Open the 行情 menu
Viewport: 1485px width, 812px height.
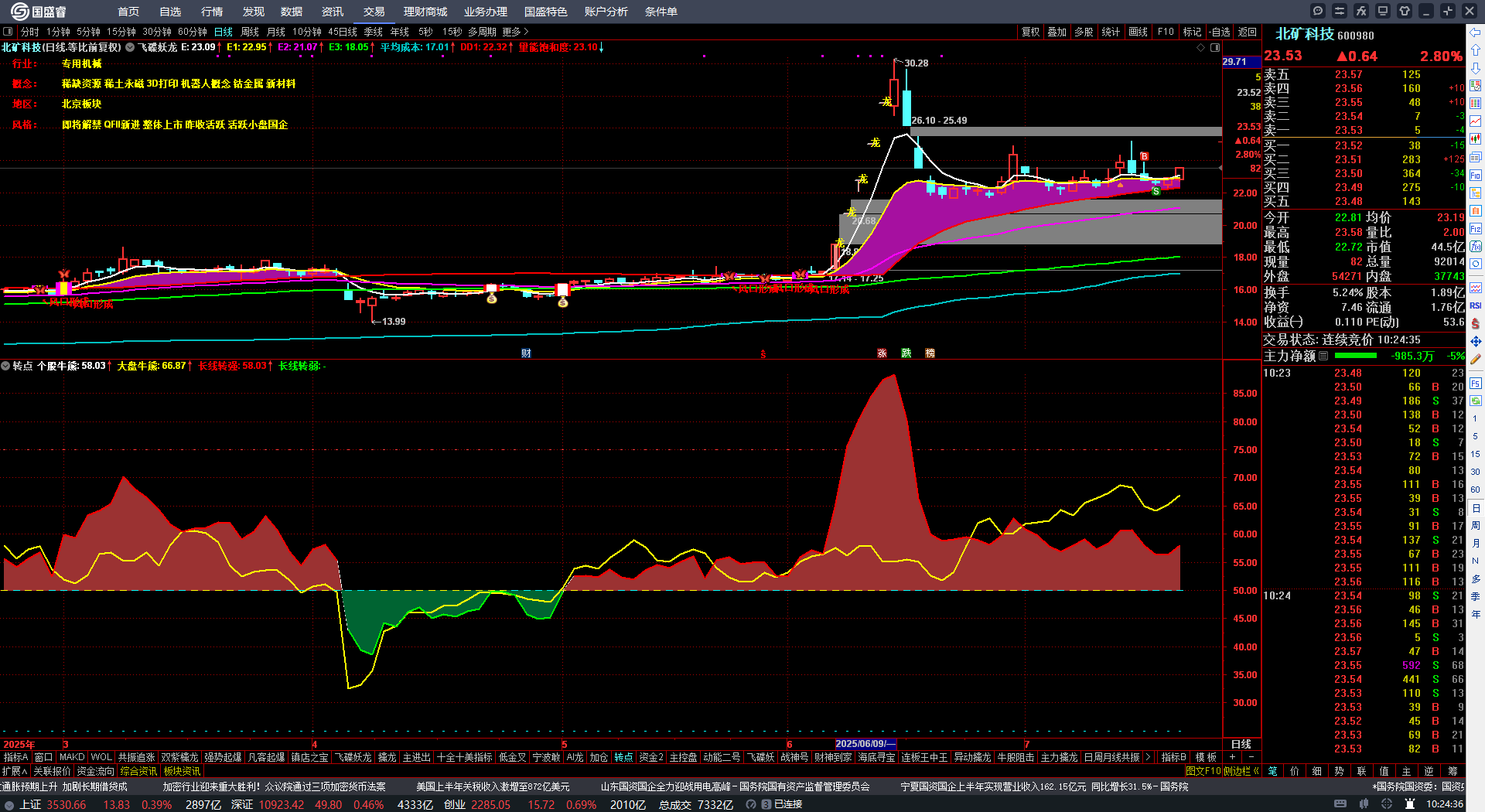[212, 12]
